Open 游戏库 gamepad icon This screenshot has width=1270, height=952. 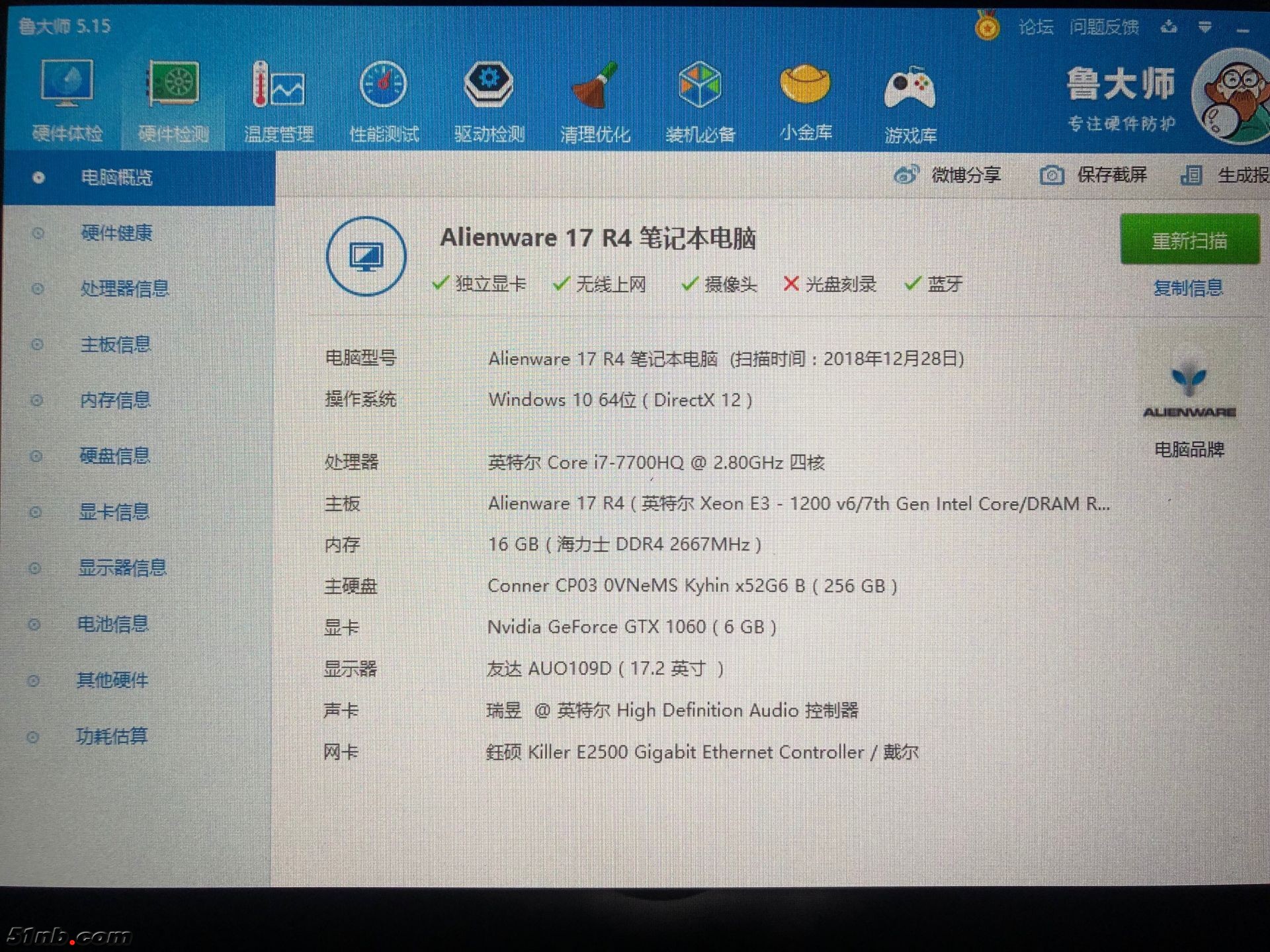point(910,89)
